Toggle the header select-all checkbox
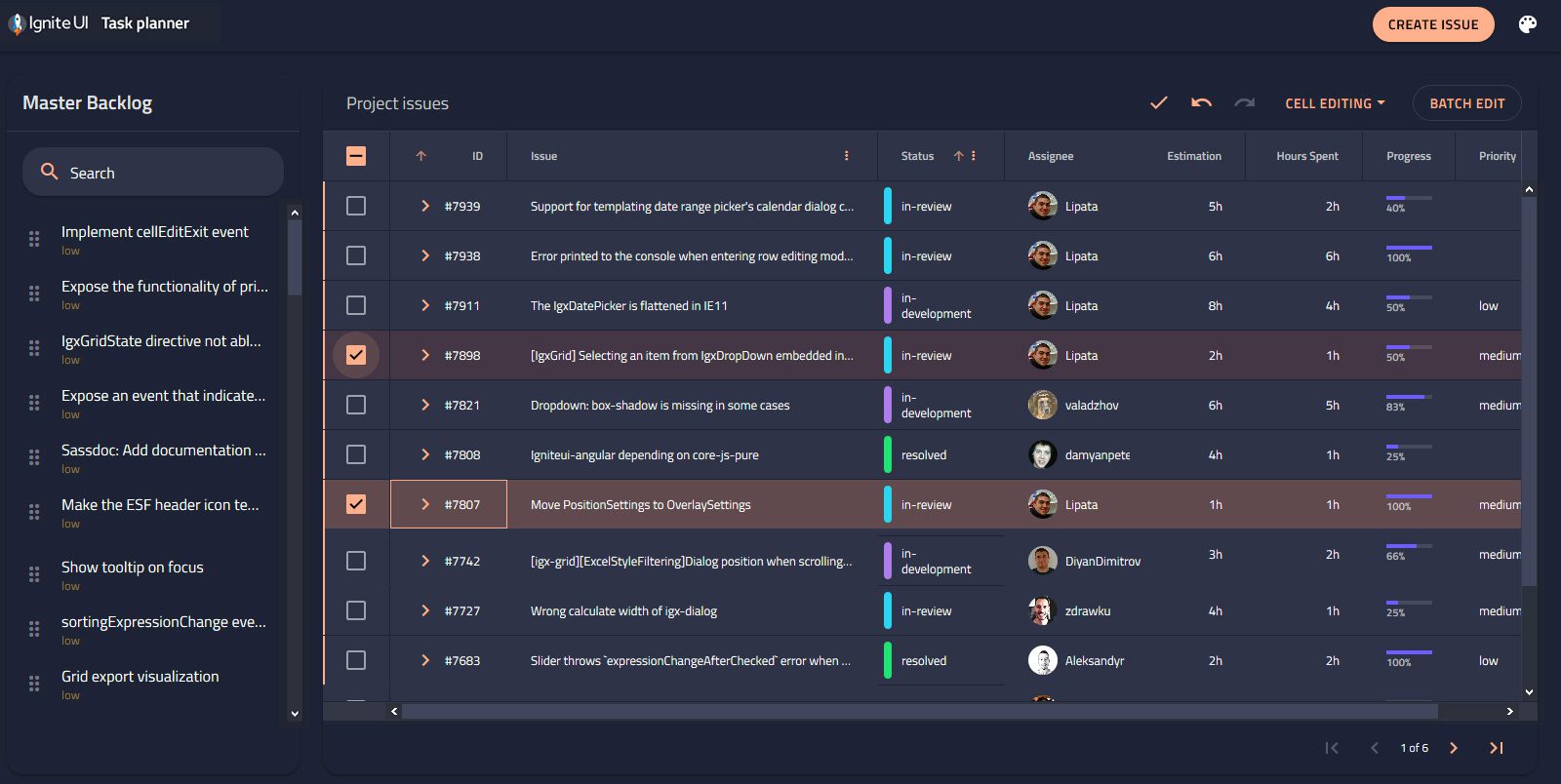The width and height of the screenshot is (1561, 784). (356, 156)
